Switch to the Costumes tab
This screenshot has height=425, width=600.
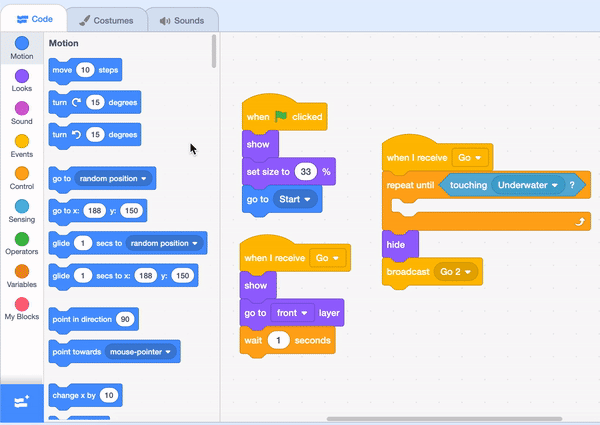107,20
